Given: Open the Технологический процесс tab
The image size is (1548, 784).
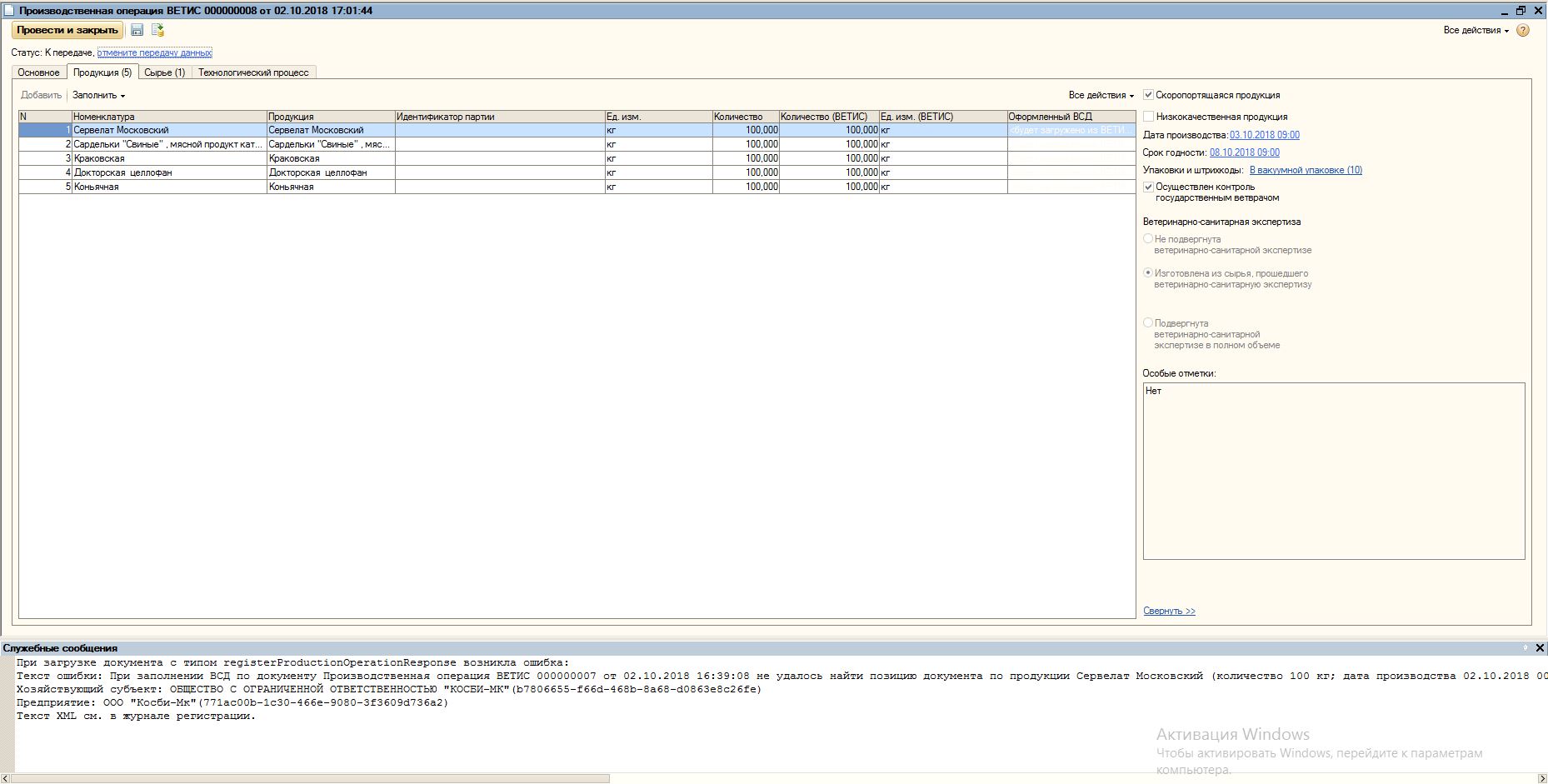Looking at the screenshot, I should 253,72.
